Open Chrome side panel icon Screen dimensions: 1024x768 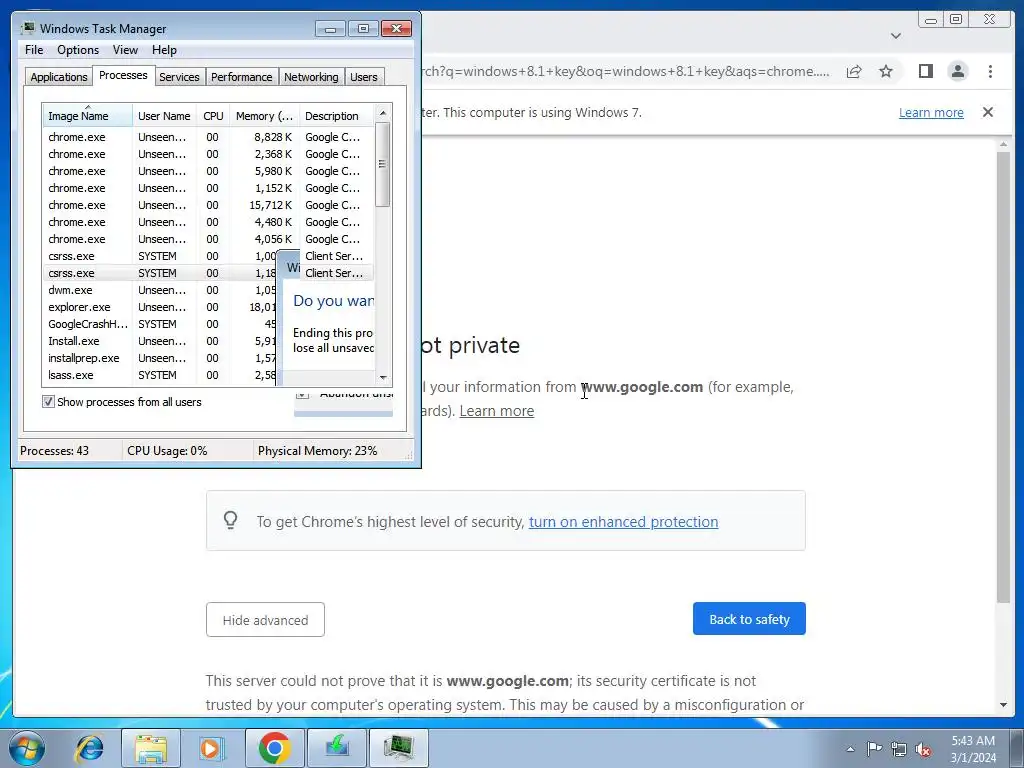click(x=925, y=71)
